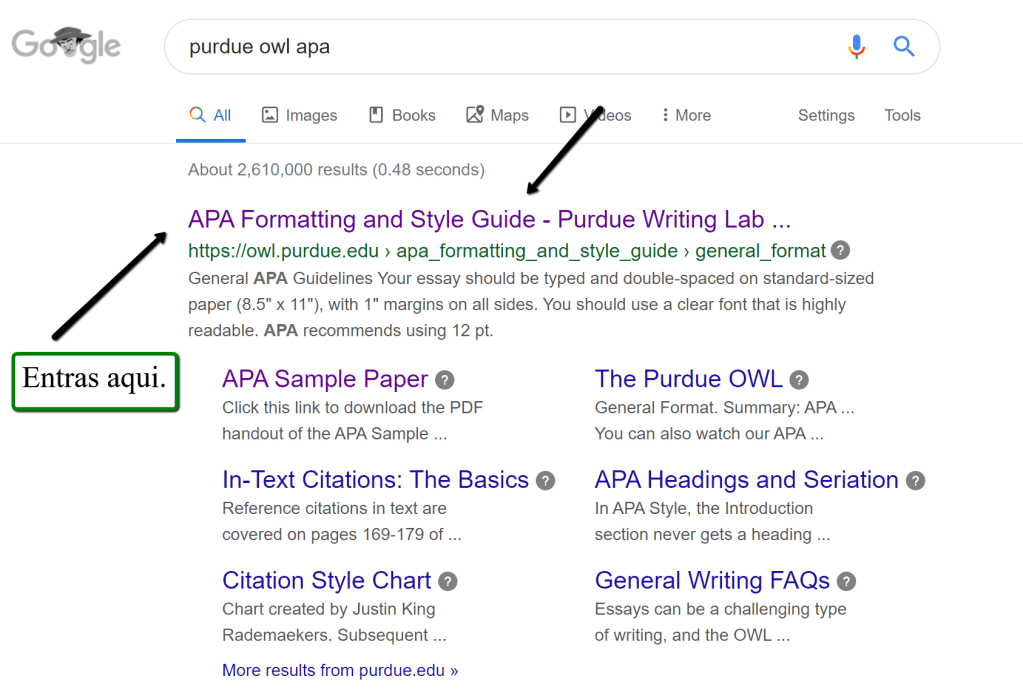This screenshot has height=693, width=1023.
Task: Open the Settings menu
Action: 826,115
